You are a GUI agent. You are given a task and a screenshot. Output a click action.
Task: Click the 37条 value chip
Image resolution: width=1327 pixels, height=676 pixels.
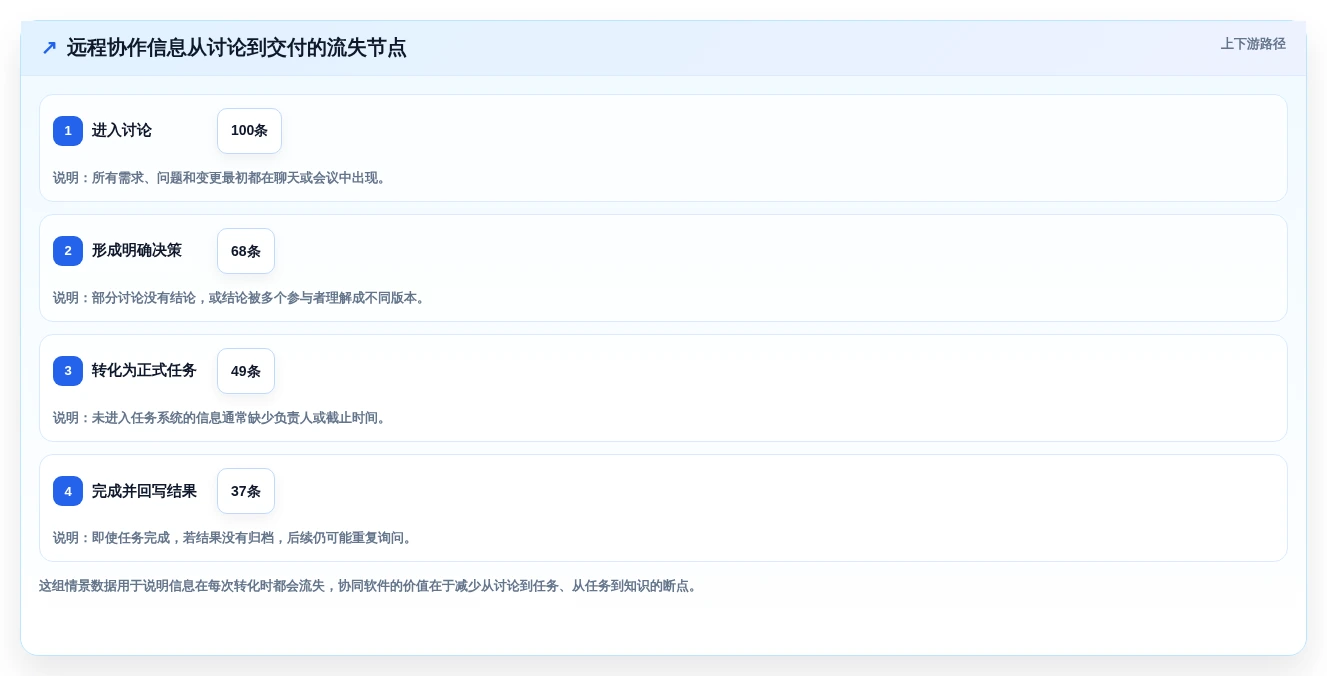point(246,491)
